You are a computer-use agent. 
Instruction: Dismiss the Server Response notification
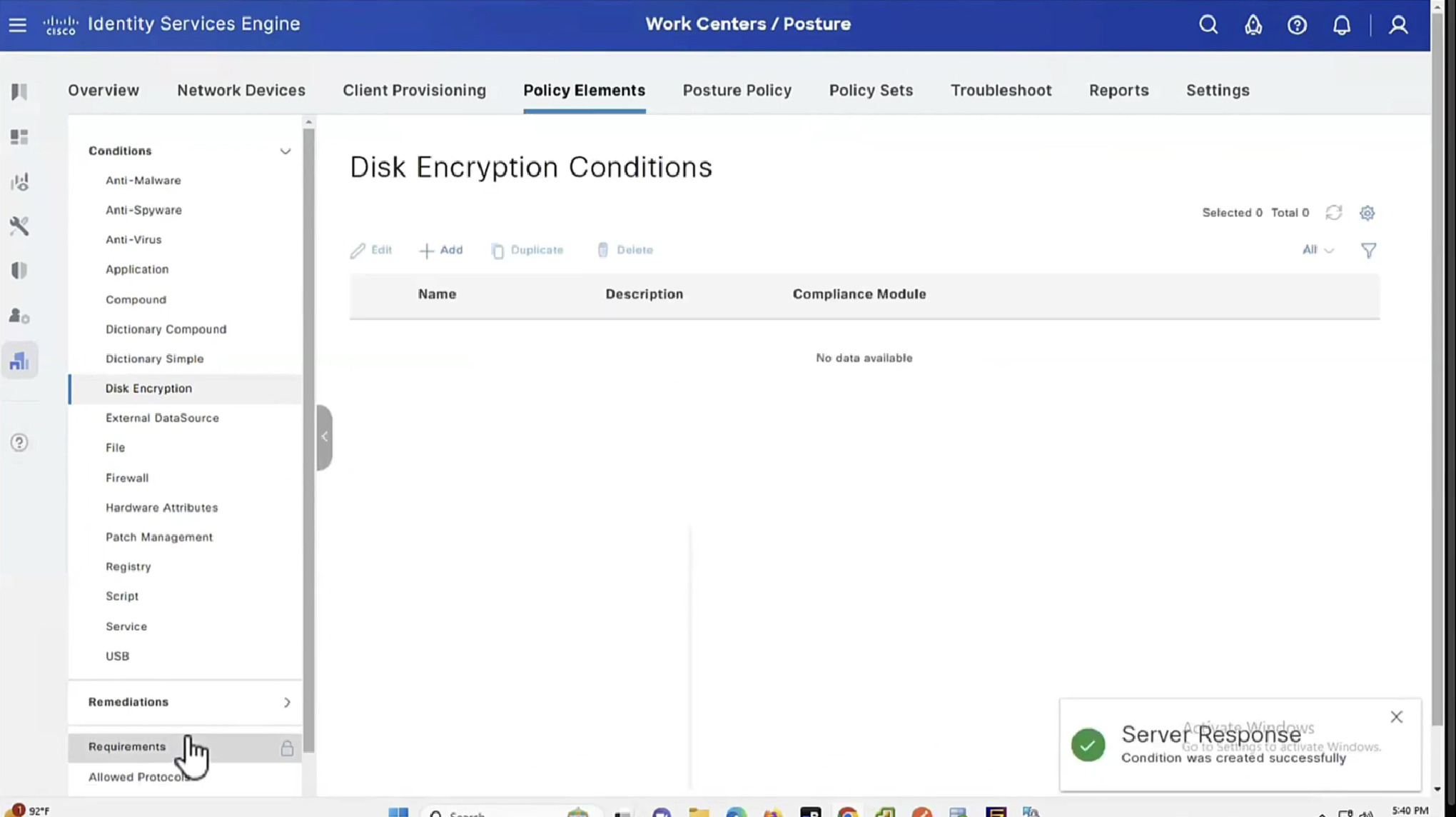(1396, 716)
